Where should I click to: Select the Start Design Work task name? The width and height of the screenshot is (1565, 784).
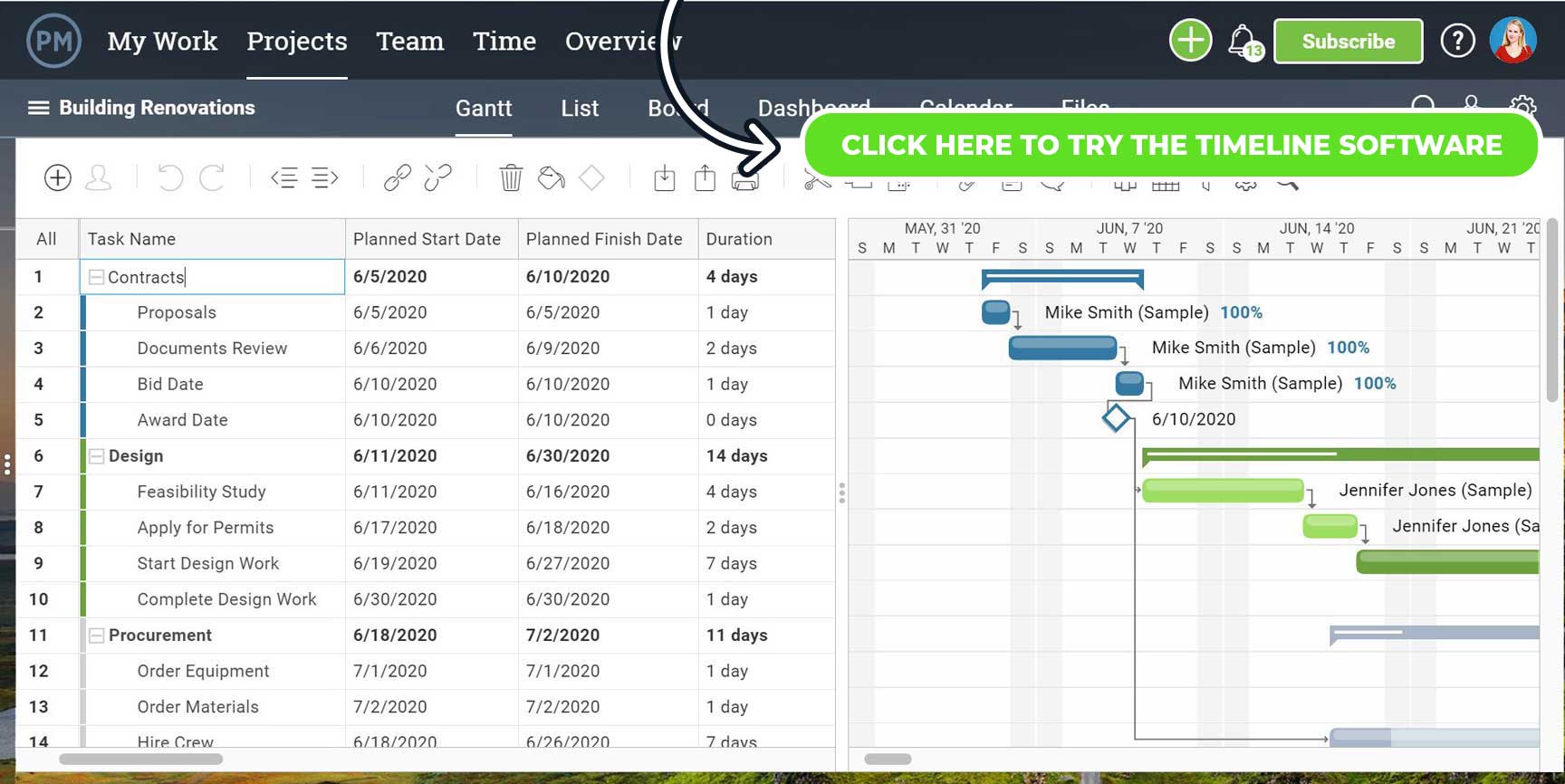207,563
